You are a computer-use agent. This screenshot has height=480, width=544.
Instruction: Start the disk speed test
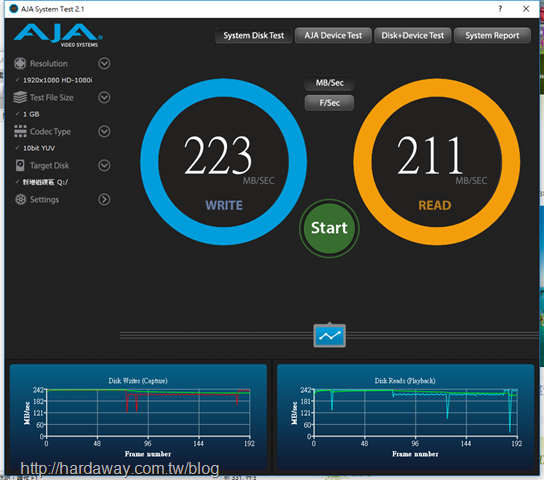pyautogui.click(x=329, y=228)
